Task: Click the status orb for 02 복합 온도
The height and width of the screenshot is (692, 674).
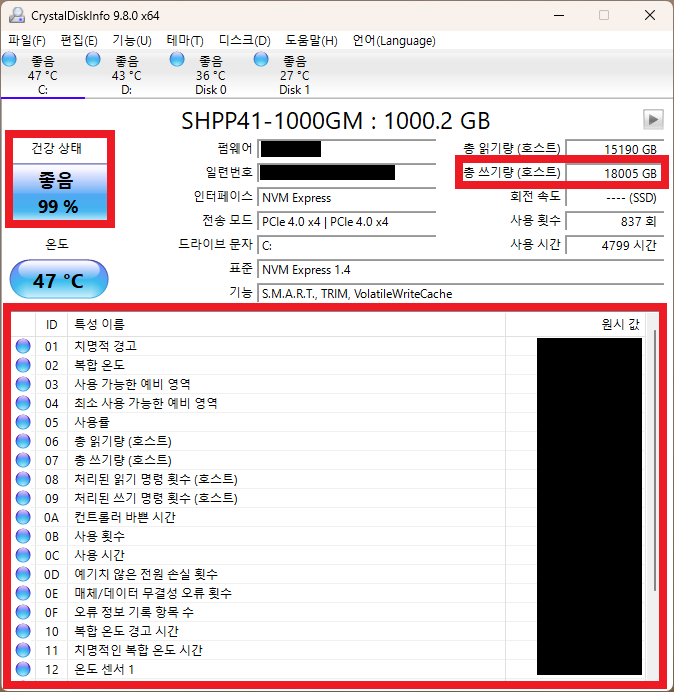Action: coord(23,365)
